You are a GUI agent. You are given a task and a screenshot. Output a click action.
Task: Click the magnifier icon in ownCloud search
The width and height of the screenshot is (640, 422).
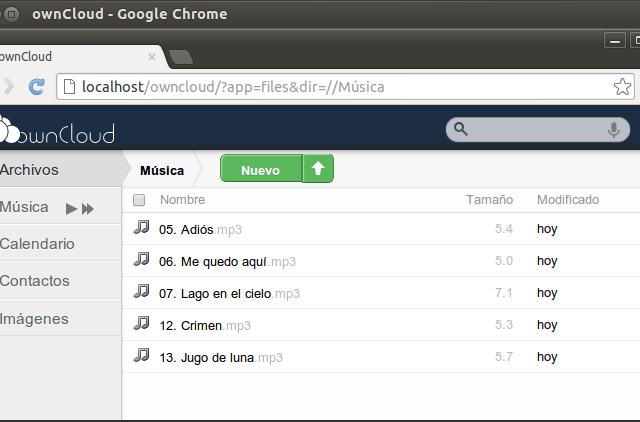461,129
